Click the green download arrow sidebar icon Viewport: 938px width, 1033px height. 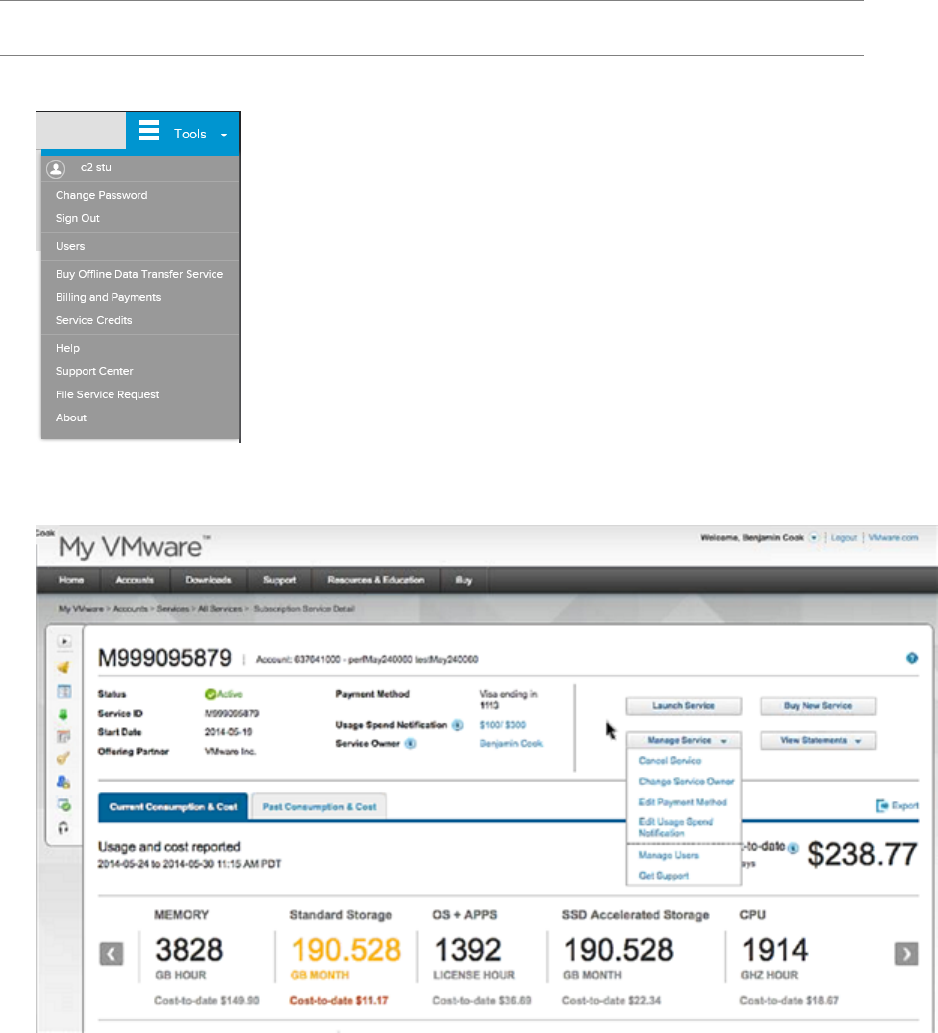63,714
